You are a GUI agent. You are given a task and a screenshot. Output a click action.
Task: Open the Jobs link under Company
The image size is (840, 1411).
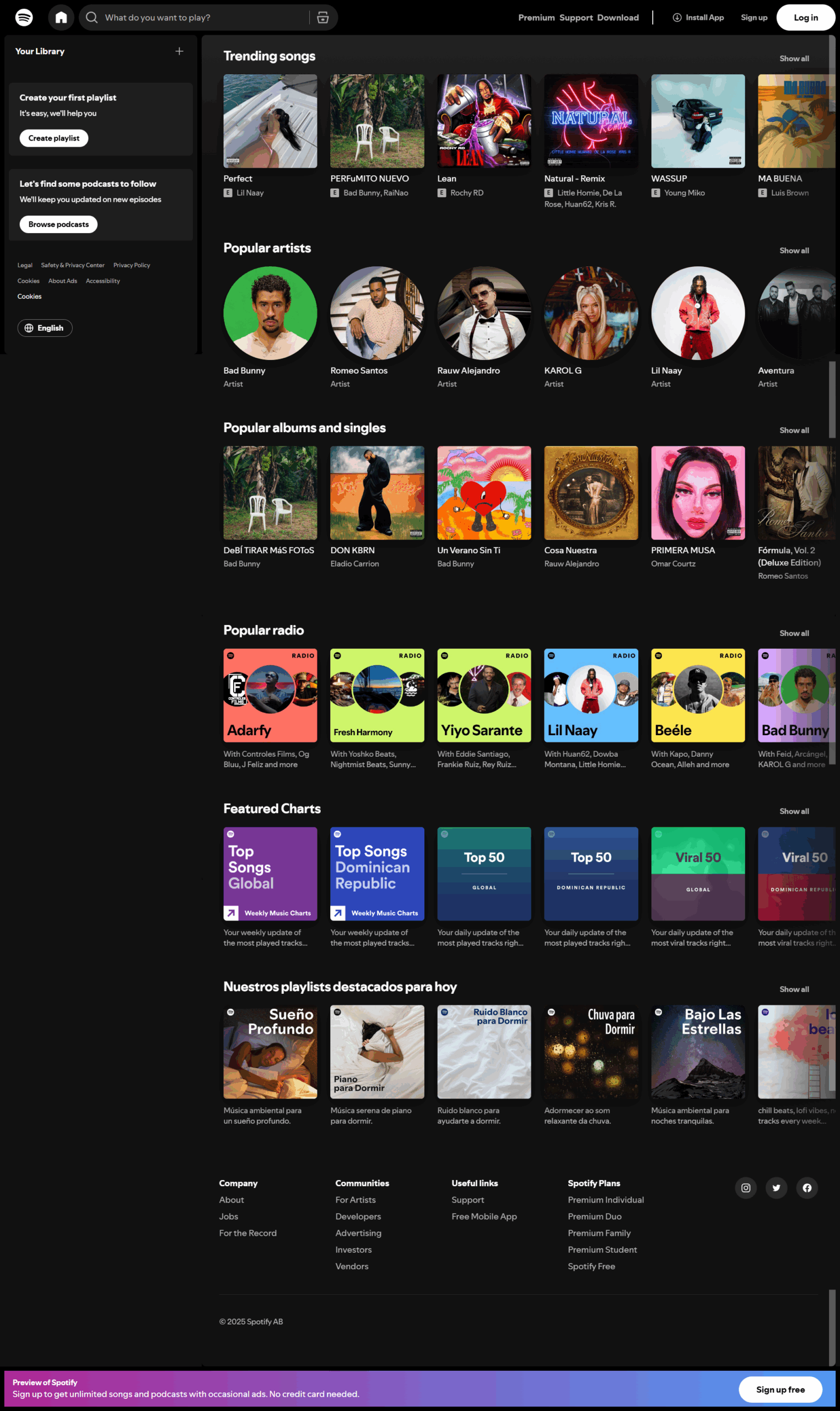(x=229, y=1216)
